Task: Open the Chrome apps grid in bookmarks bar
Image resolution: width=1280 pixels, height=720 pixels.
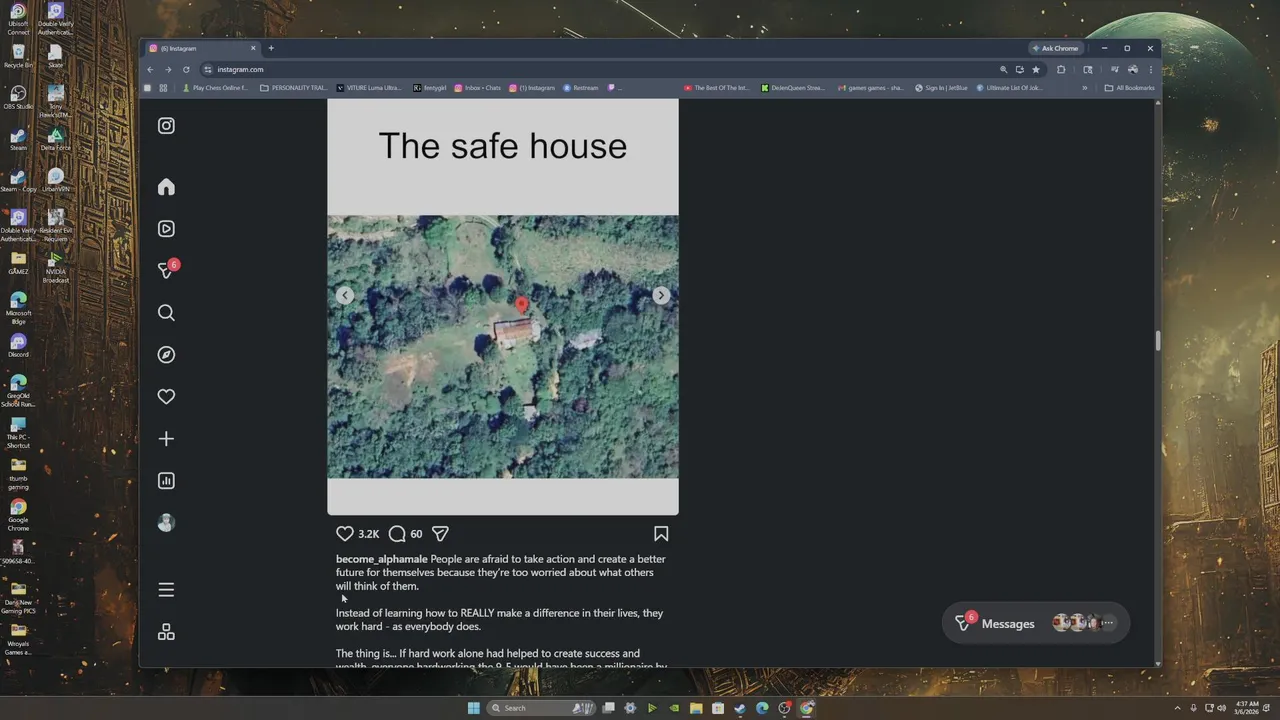Action: point(163,88)
